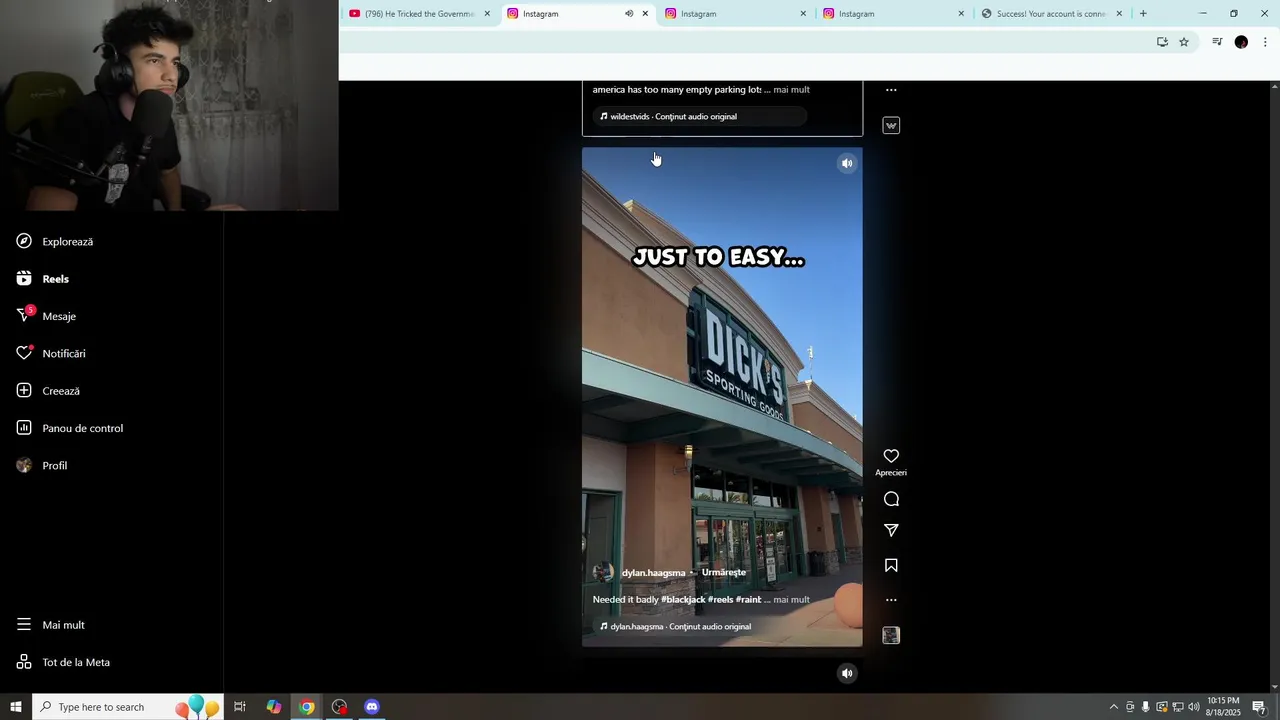Open Mesaje with unread badge
The height and width of the screenshot is (720, 1280).
pos(46,316)
